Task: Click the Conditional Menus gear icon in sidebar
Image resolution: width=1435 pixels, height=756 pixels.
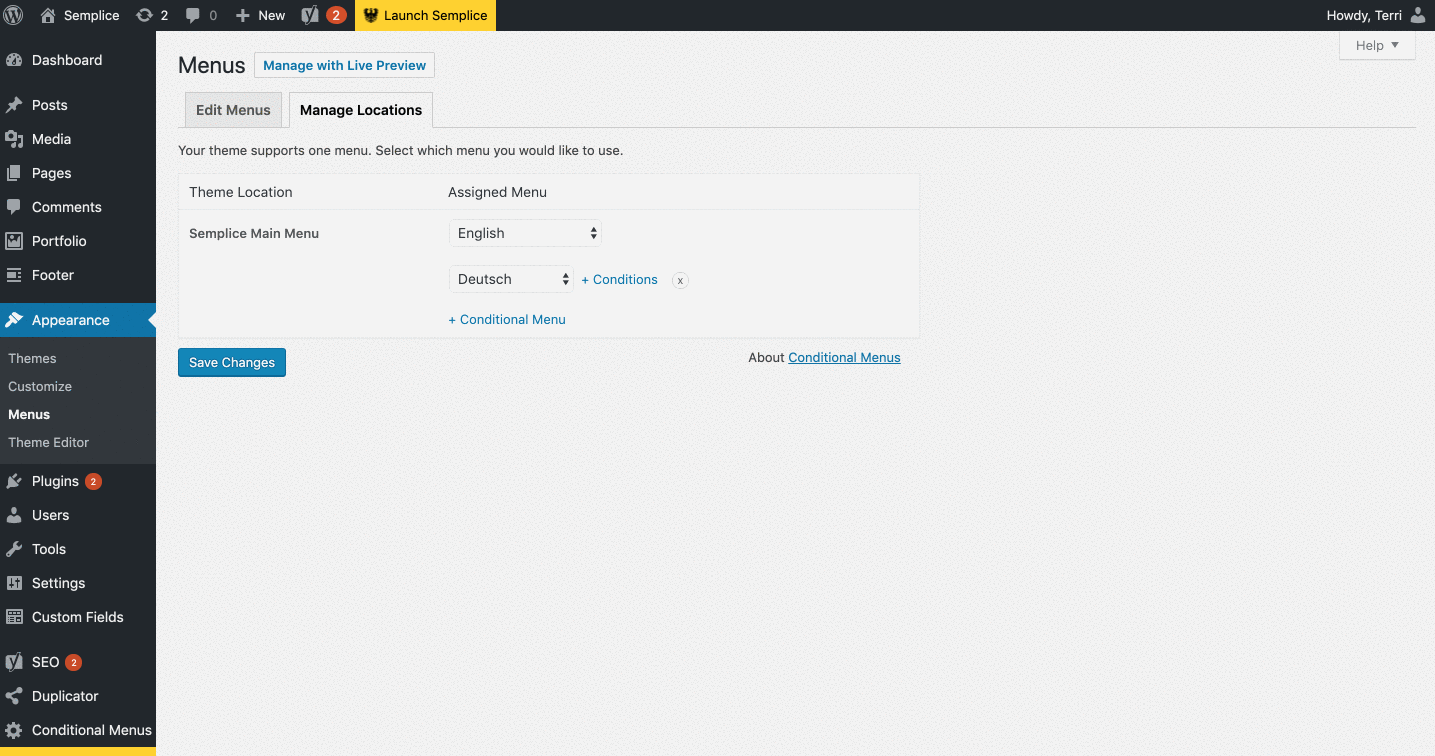Action: tap(14, 730)
